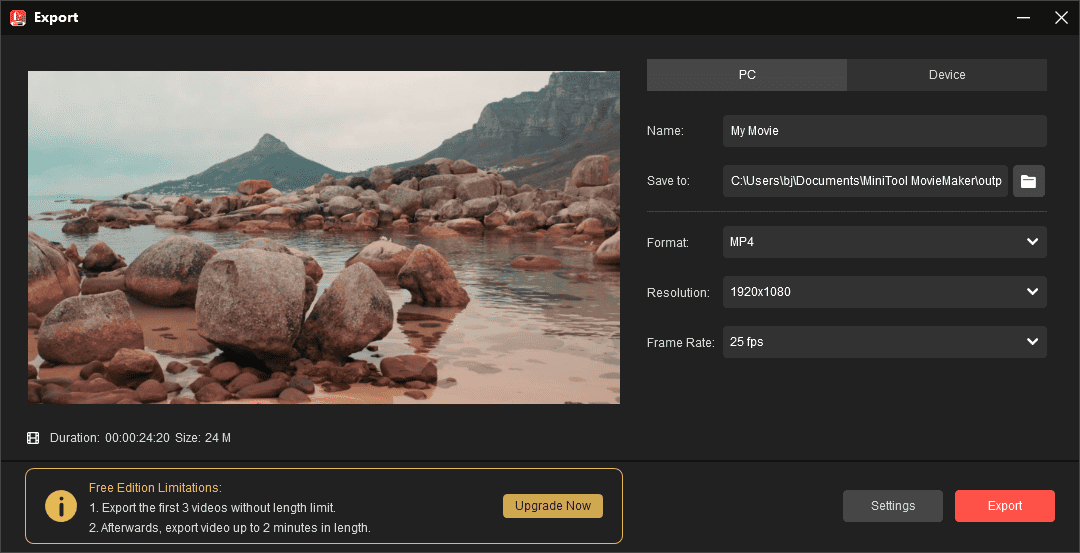Click the Frame Rate: label
This screenshot has height=553, width=1080.
click(x=681, y=342)
